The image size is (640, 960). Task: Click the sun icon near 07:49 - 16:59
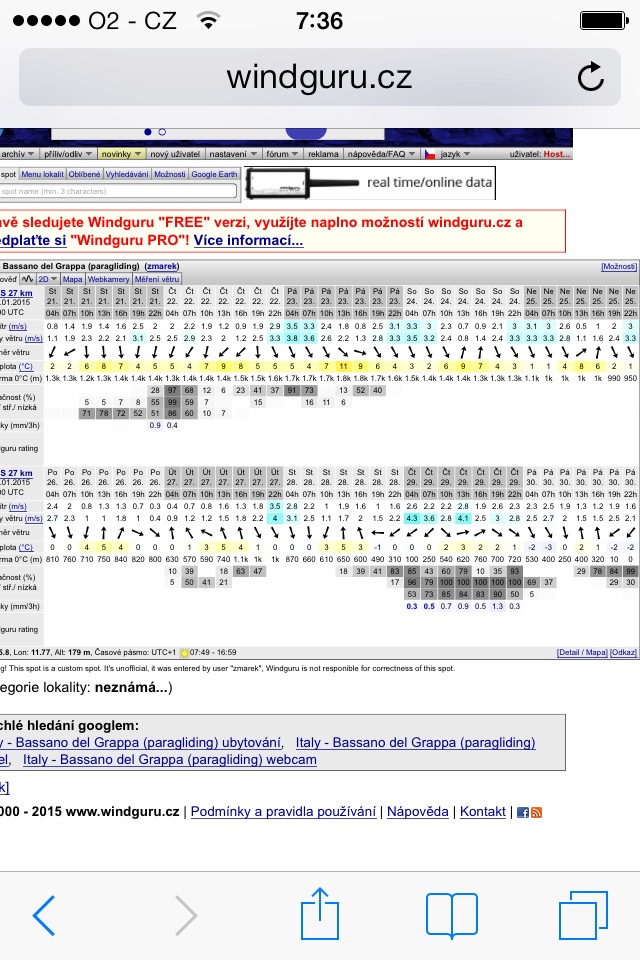click(183, 653)
